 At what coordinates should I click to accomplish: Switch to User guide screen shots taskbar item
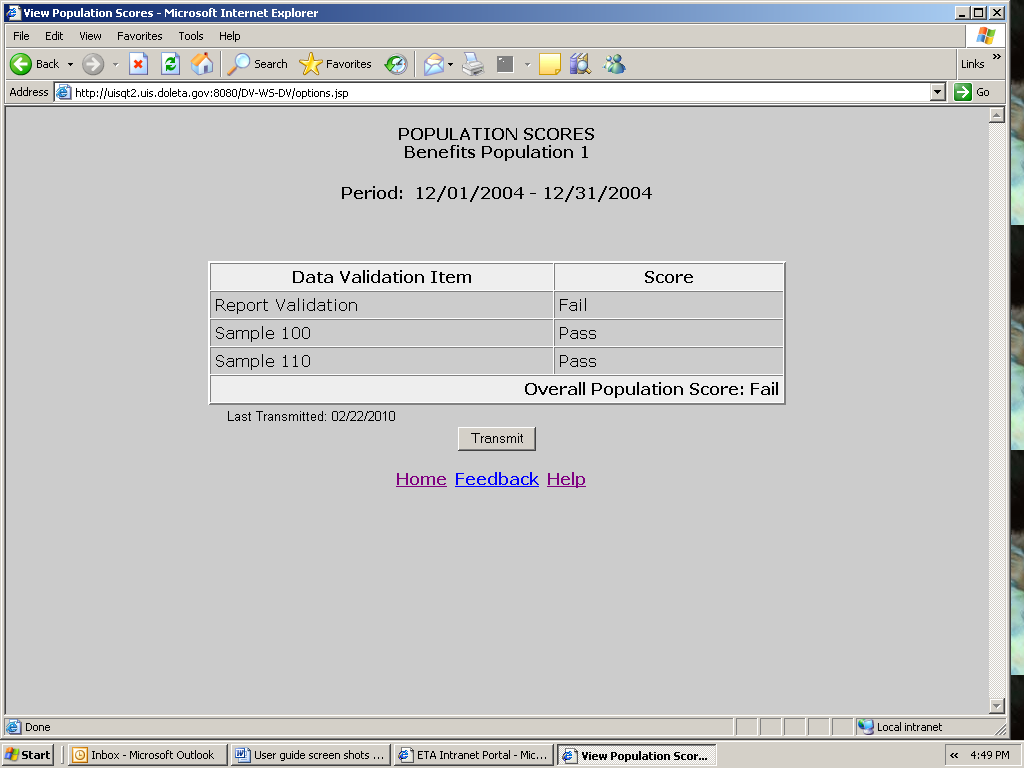pos(311,755)
